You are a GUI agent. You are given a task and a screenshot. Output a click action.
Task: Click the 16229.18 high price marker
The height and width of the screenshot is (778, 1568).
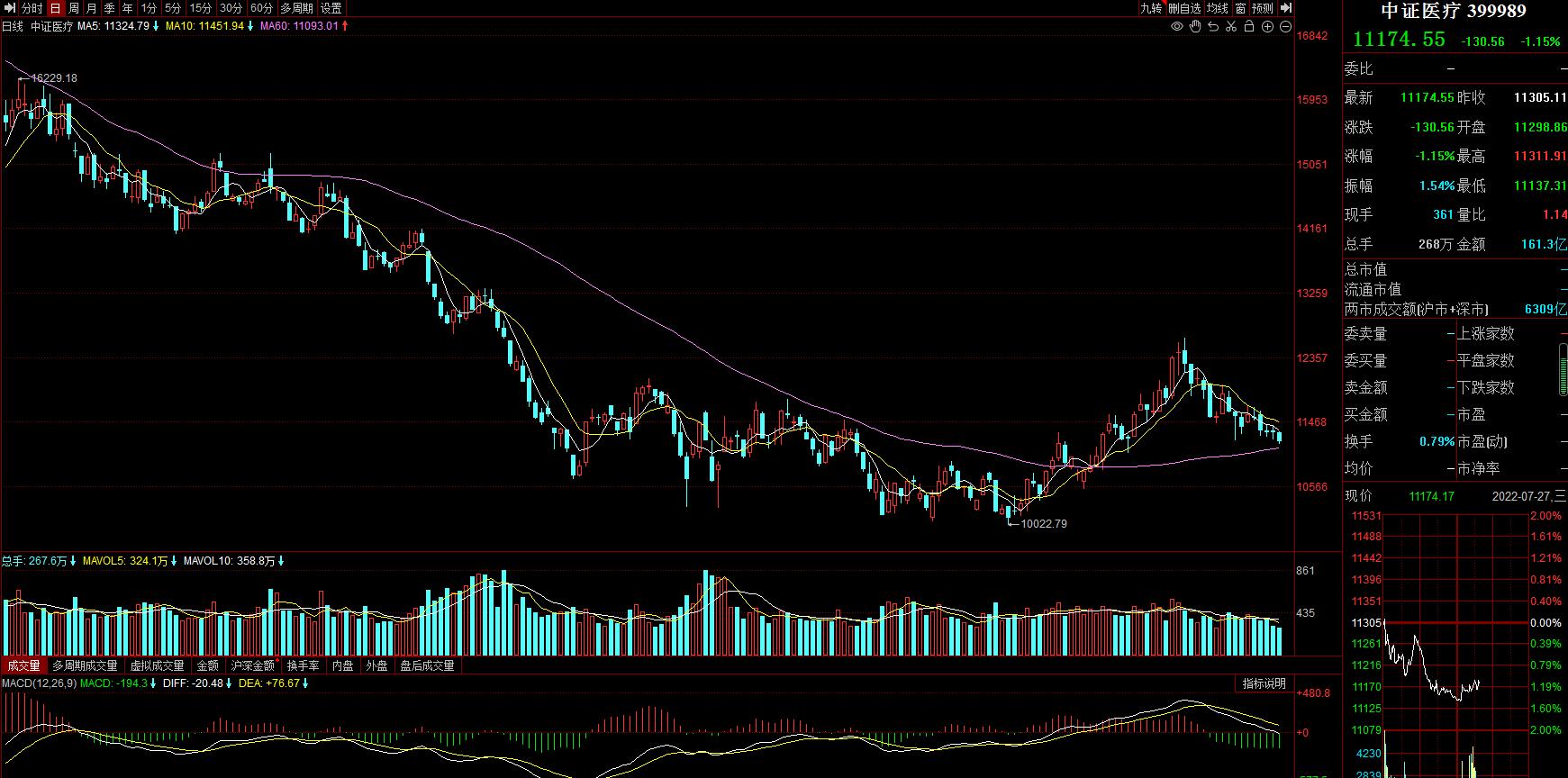[54, 78]
